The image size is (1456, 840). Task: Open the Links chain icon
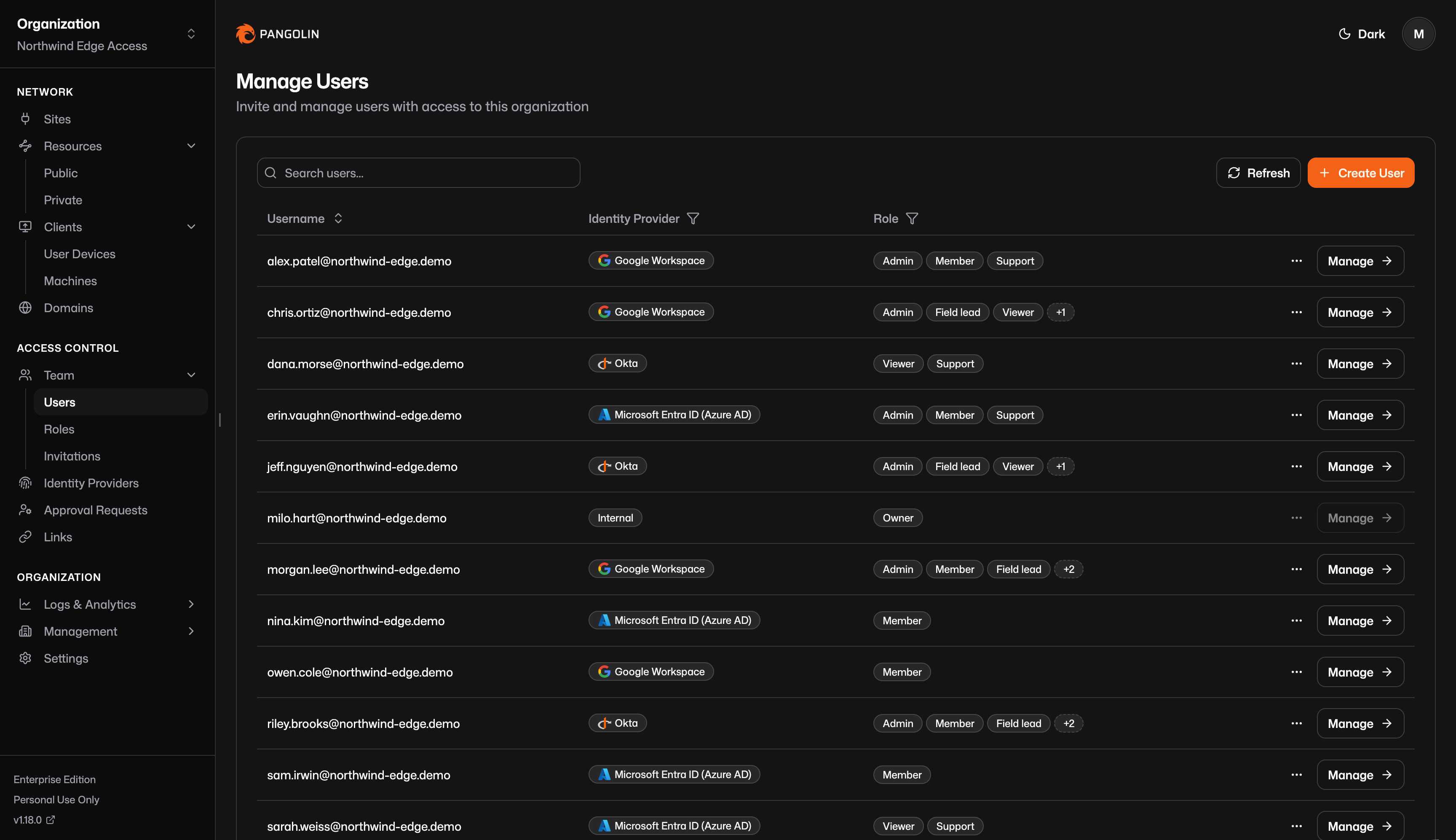[x=25, y=537]
